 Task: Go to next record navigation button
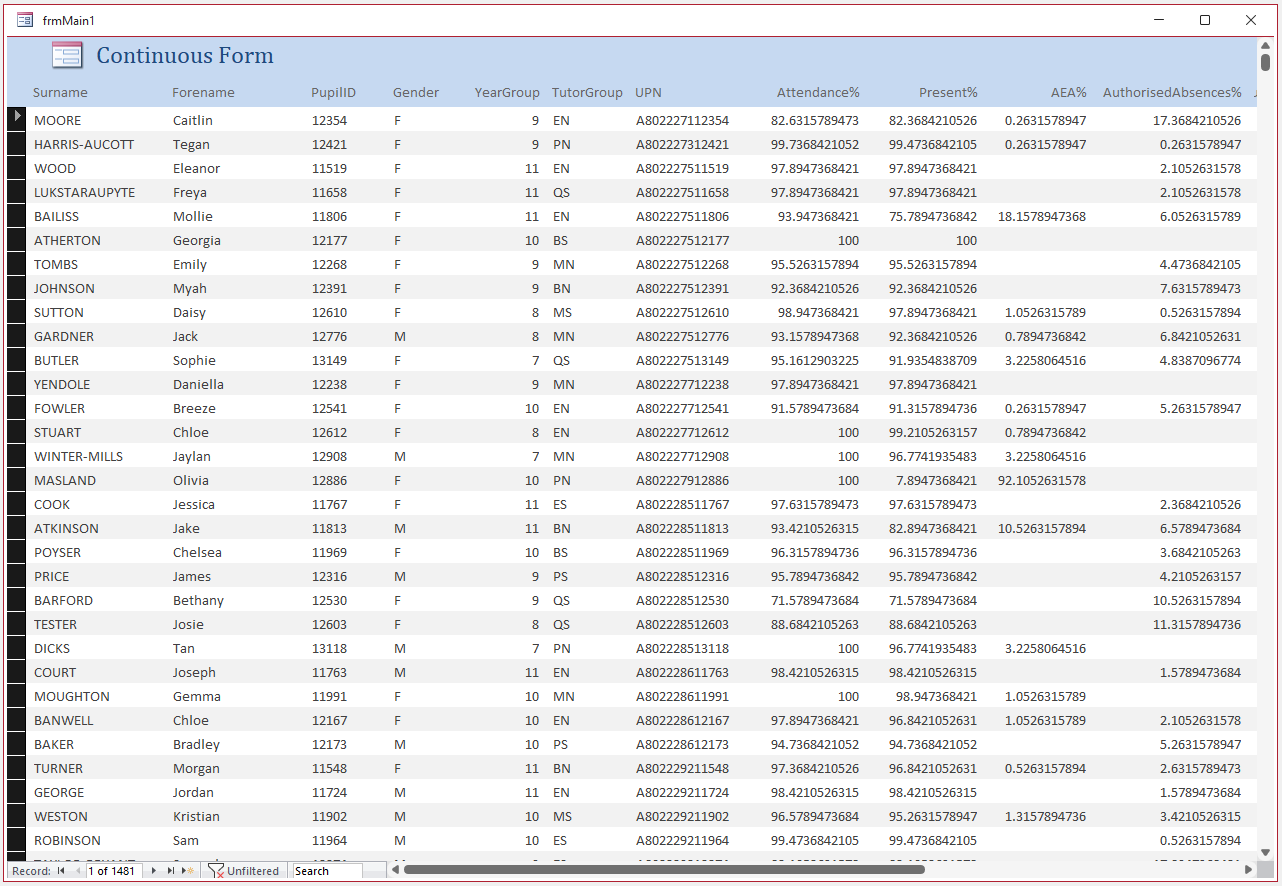point(154,871)
